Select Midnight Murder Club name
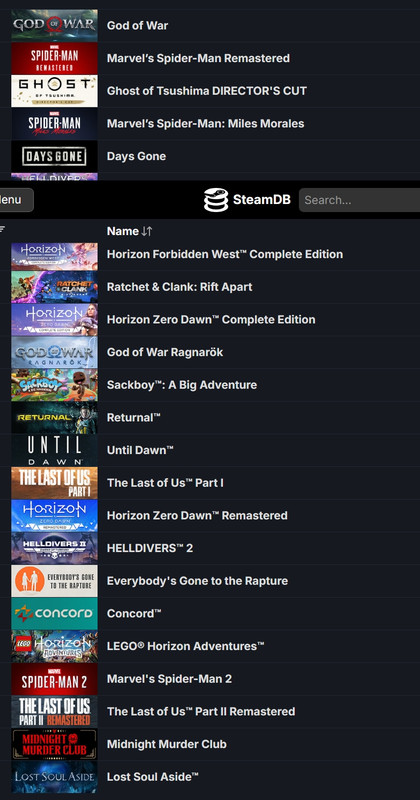 pos(167,744)
